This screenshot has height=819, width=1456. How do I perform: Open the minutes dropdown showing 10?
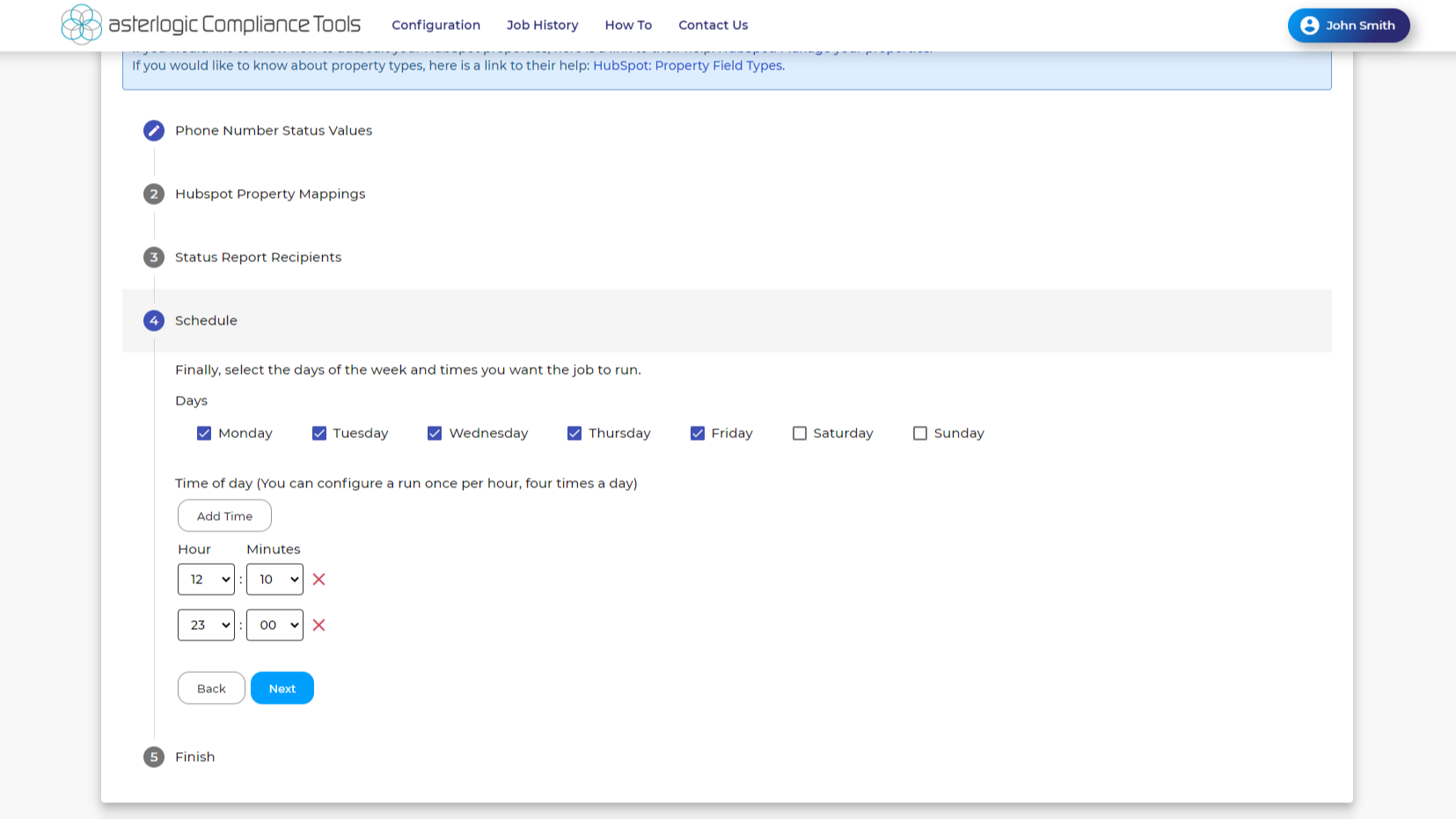[274, 580]
